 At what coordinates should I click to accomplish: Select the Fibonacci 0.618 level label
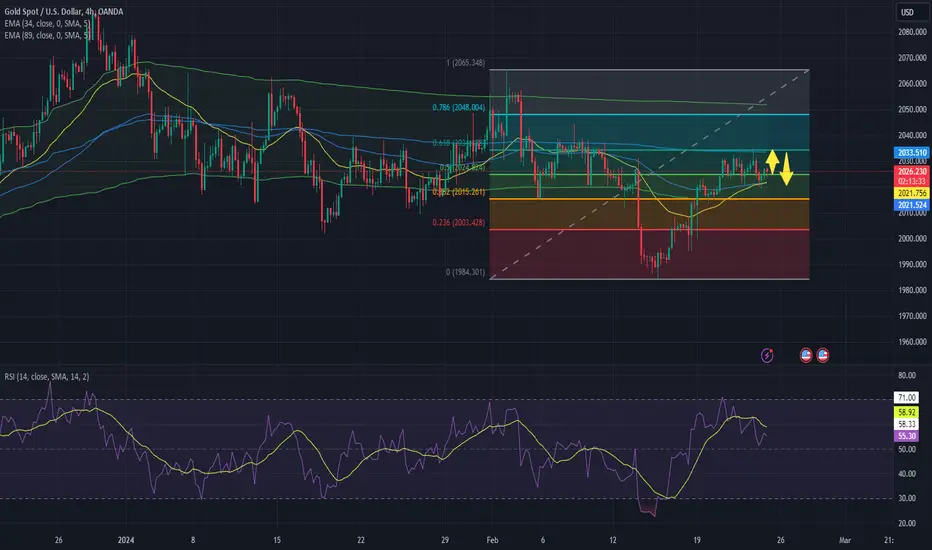click(458, 143)
